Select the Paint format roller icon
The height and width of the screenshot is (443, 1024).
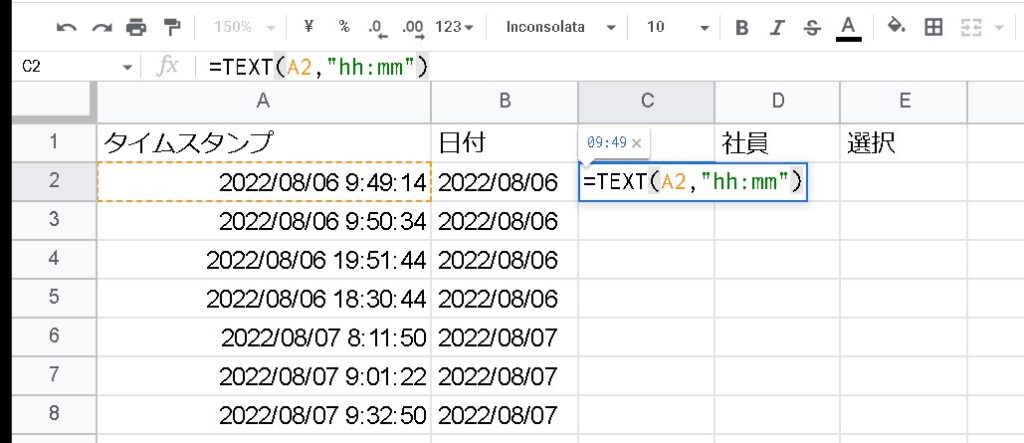point(172,27)
